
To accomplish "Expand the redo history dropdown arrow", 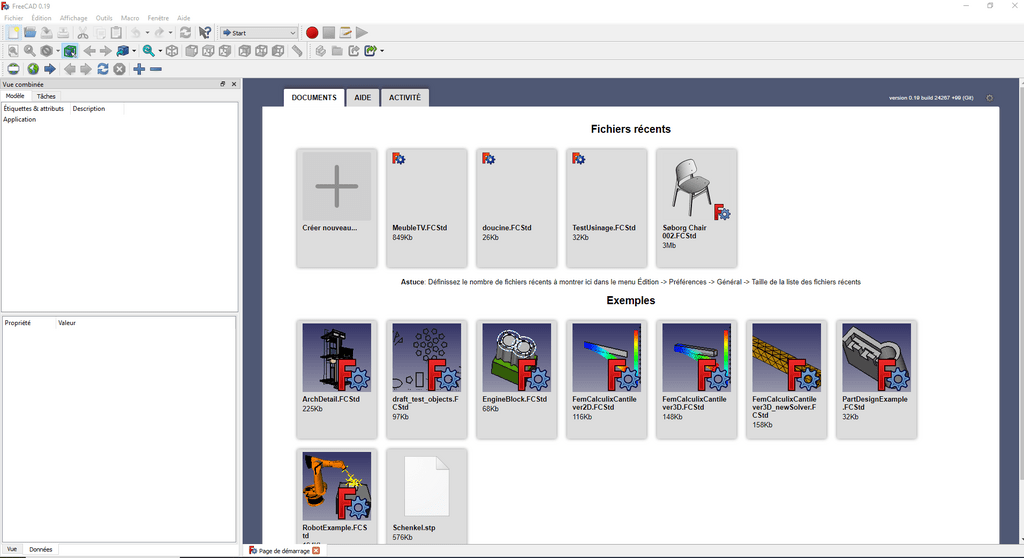I will [x=170, y=33].
